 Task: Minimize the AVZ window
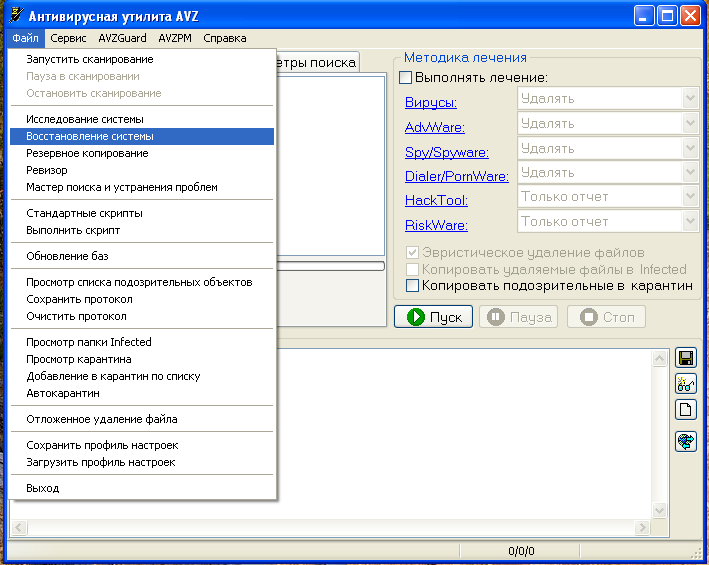click(x=644, y=16)
